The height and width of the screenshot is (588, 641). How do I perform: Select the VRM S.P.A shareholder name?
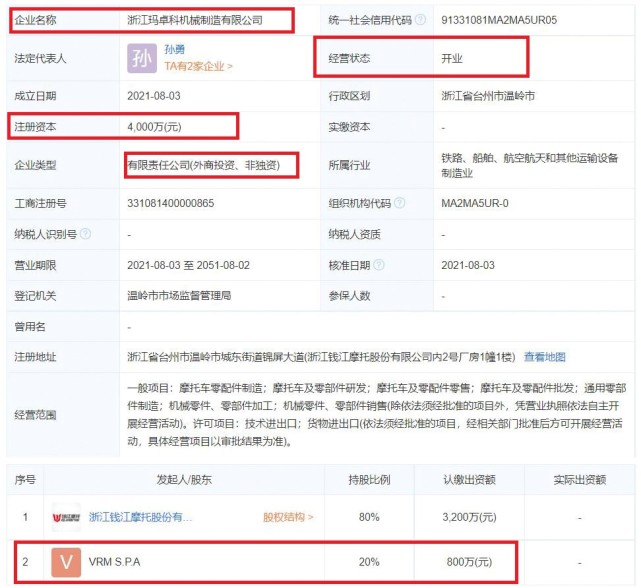(x=114, y=562)
